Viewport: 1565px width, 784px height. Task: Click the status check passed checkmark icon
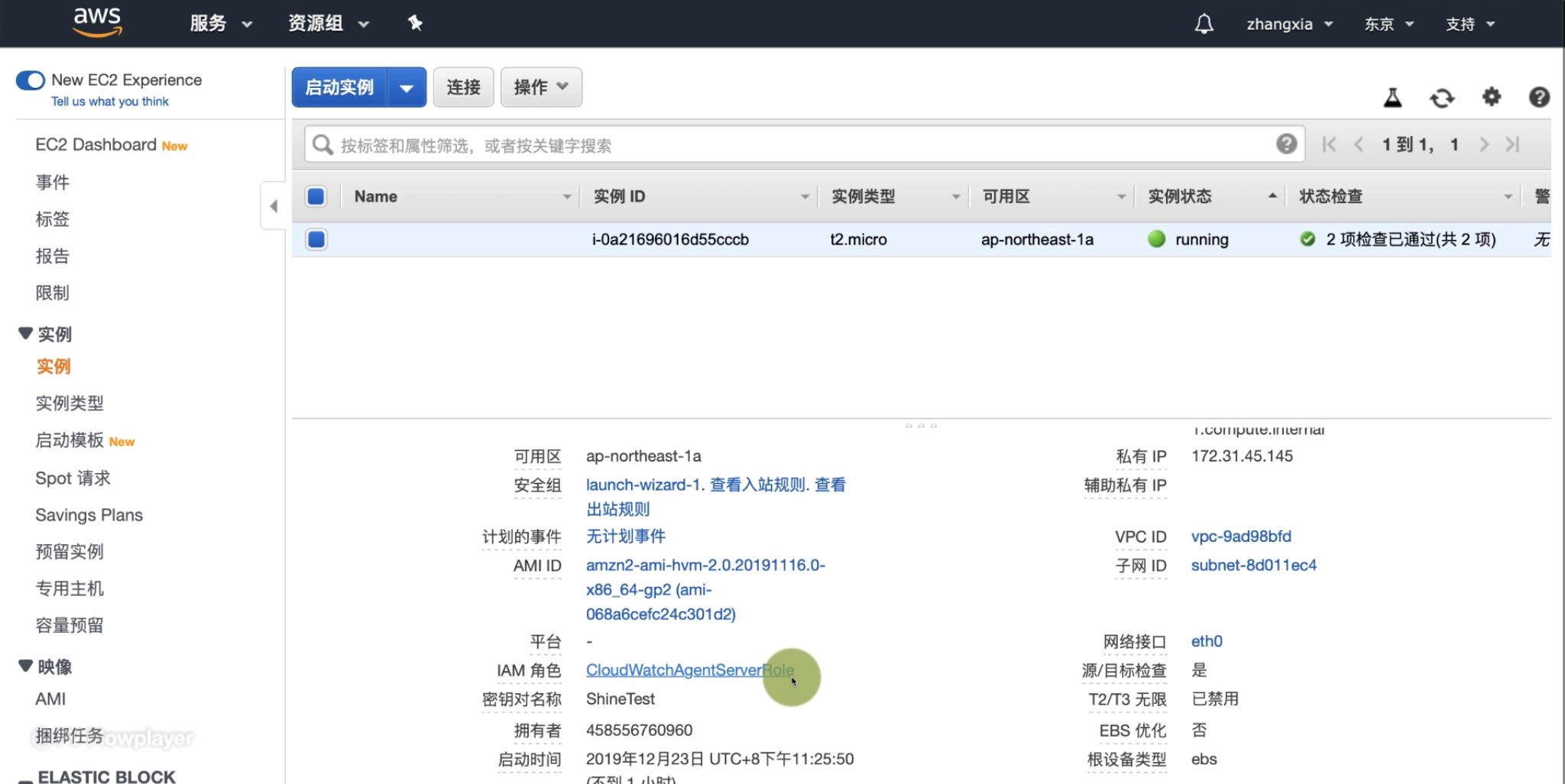pos(1307,239)
